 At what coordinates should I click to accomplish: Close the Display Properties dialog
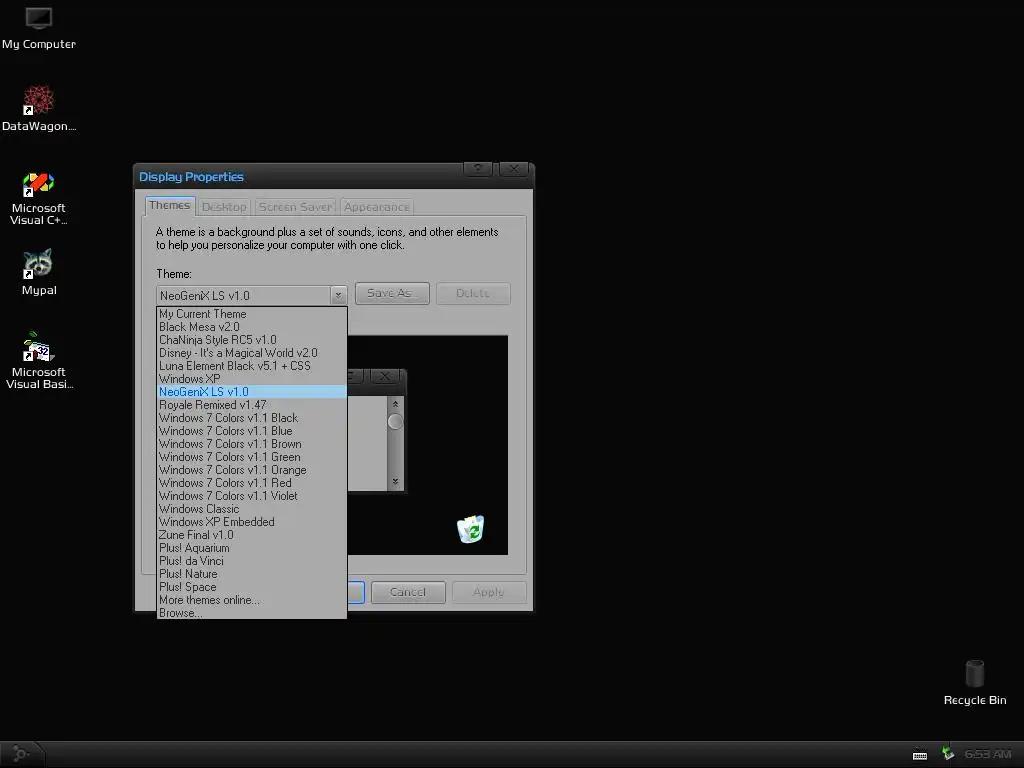[x=514, y=169]
